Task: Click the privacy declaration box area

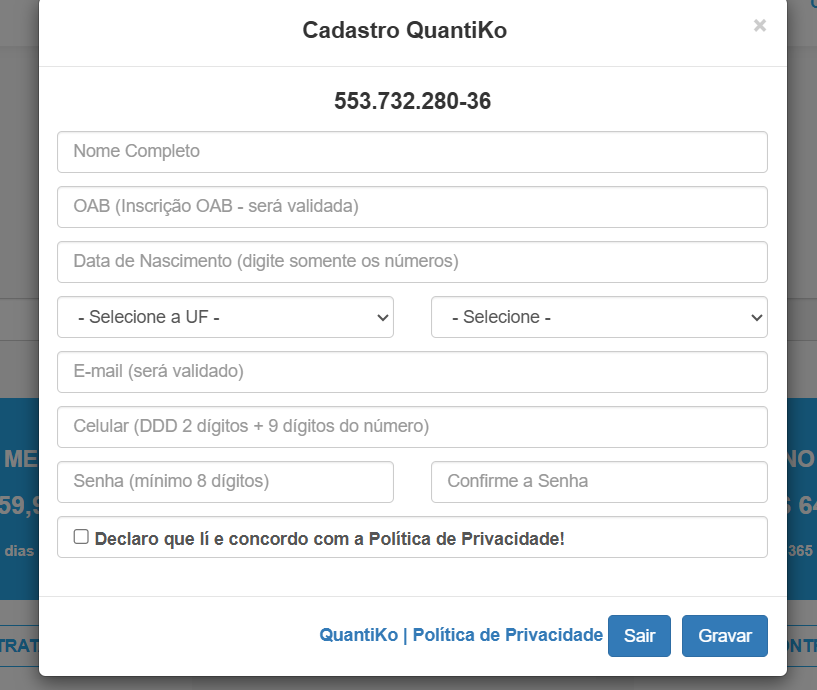Action: pos(412,537)
